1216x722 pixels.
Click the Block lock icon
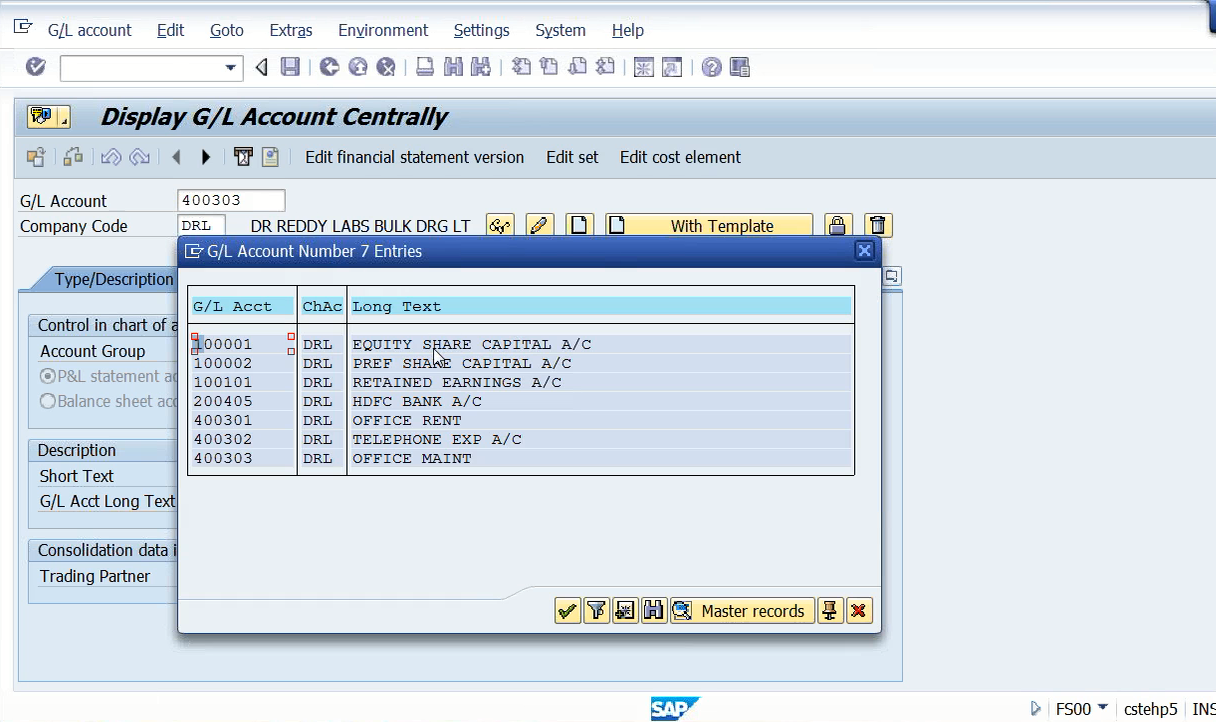coord(838,225)
